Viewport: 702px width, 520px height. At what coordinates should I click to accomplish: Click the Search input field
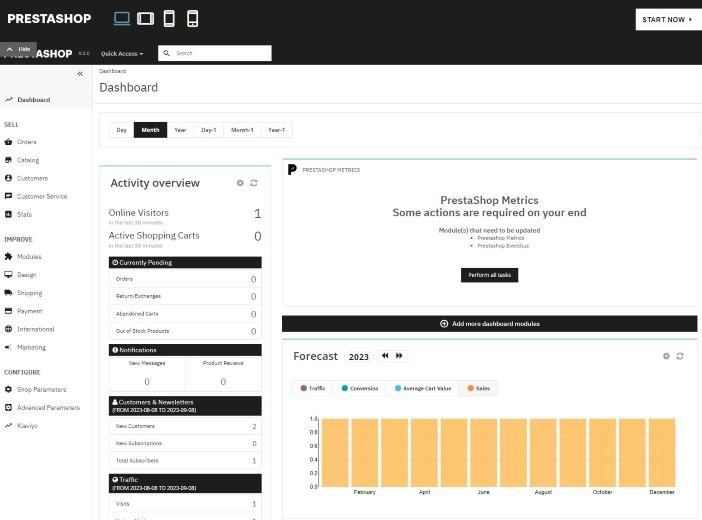click(x=214, y=53)
